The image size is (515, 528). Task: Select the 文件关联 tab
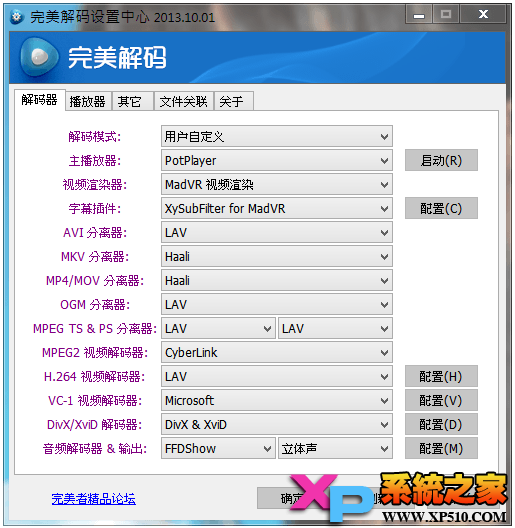(184, 101)
